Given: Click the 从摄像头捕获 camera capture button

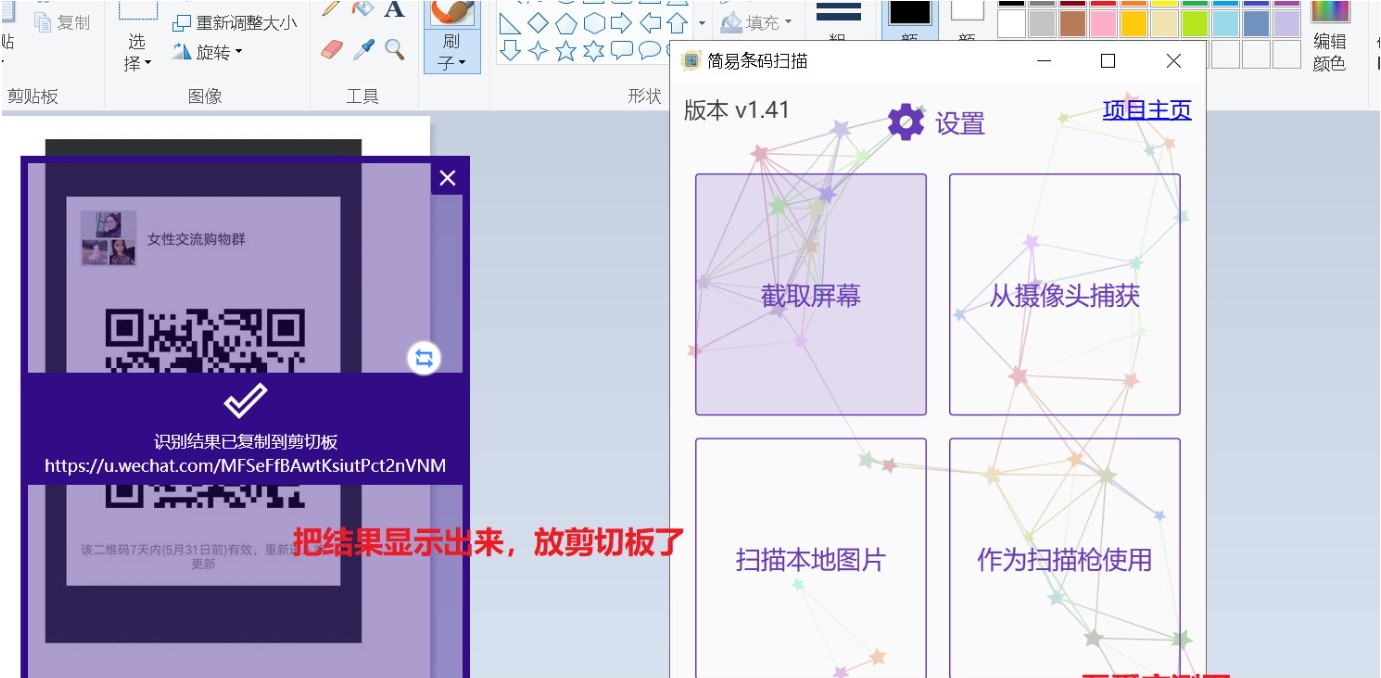Looking at the screenshot, I should (x=1065, y=295).
